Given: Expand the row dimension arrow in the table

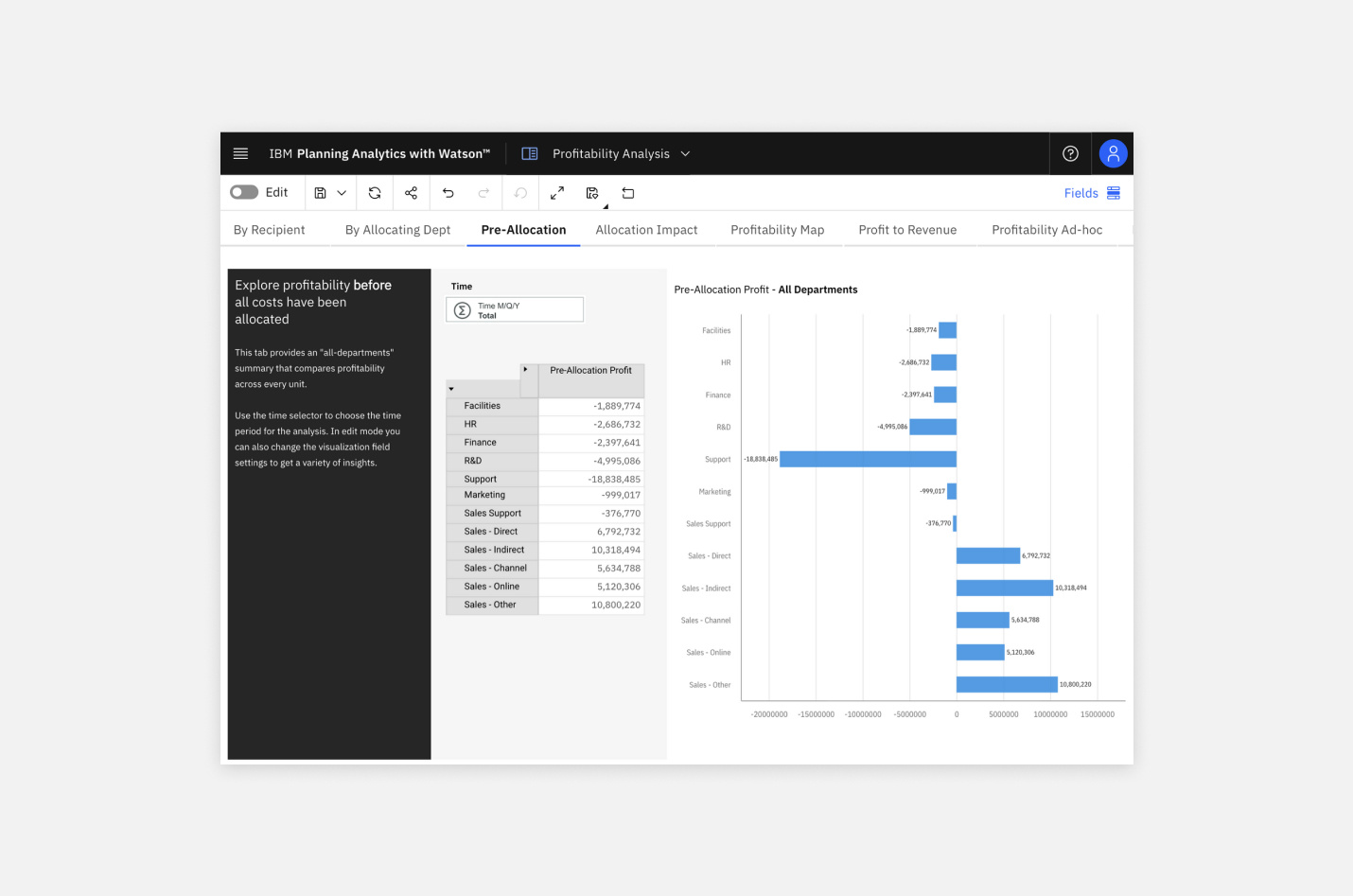Looking at the screenshot, I should tap(451, 389).
